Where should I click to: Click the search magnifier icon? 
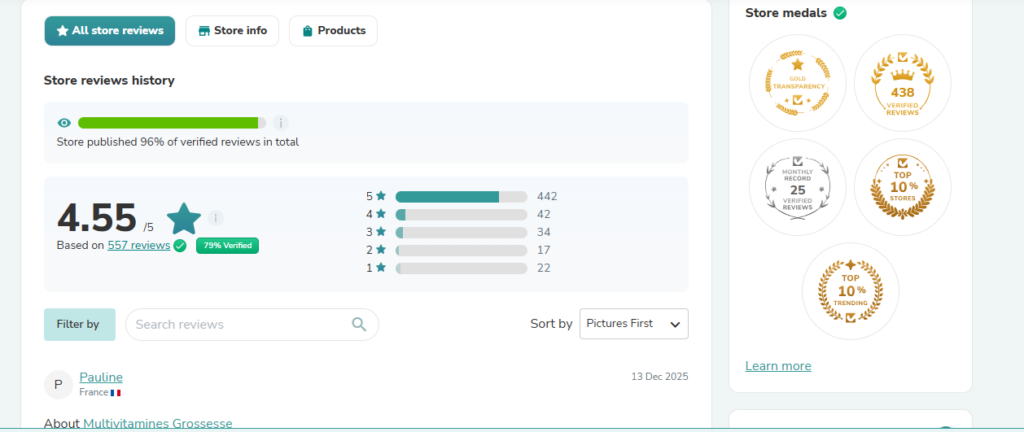tap(359, 324)
